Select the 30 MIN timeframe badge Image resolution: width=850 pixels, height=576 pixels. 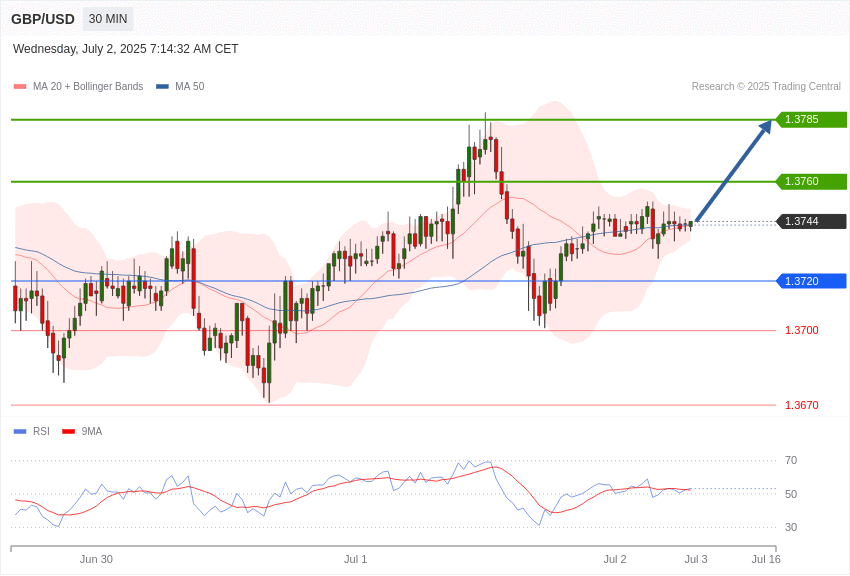[x=108, y=19]
